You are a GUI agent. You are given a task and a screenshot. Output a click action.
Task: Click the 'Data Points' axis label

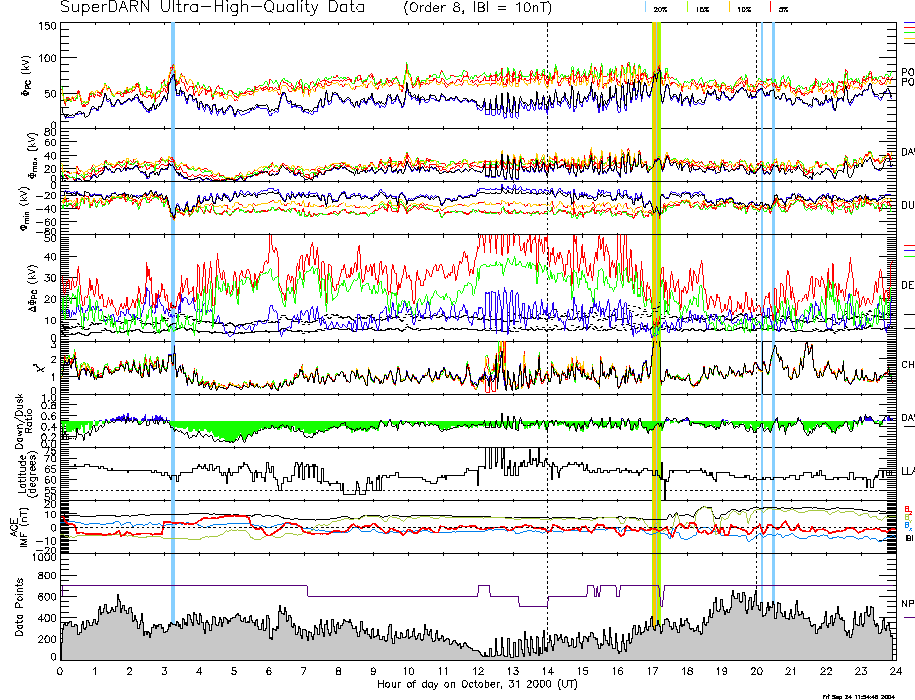point(20,607)
